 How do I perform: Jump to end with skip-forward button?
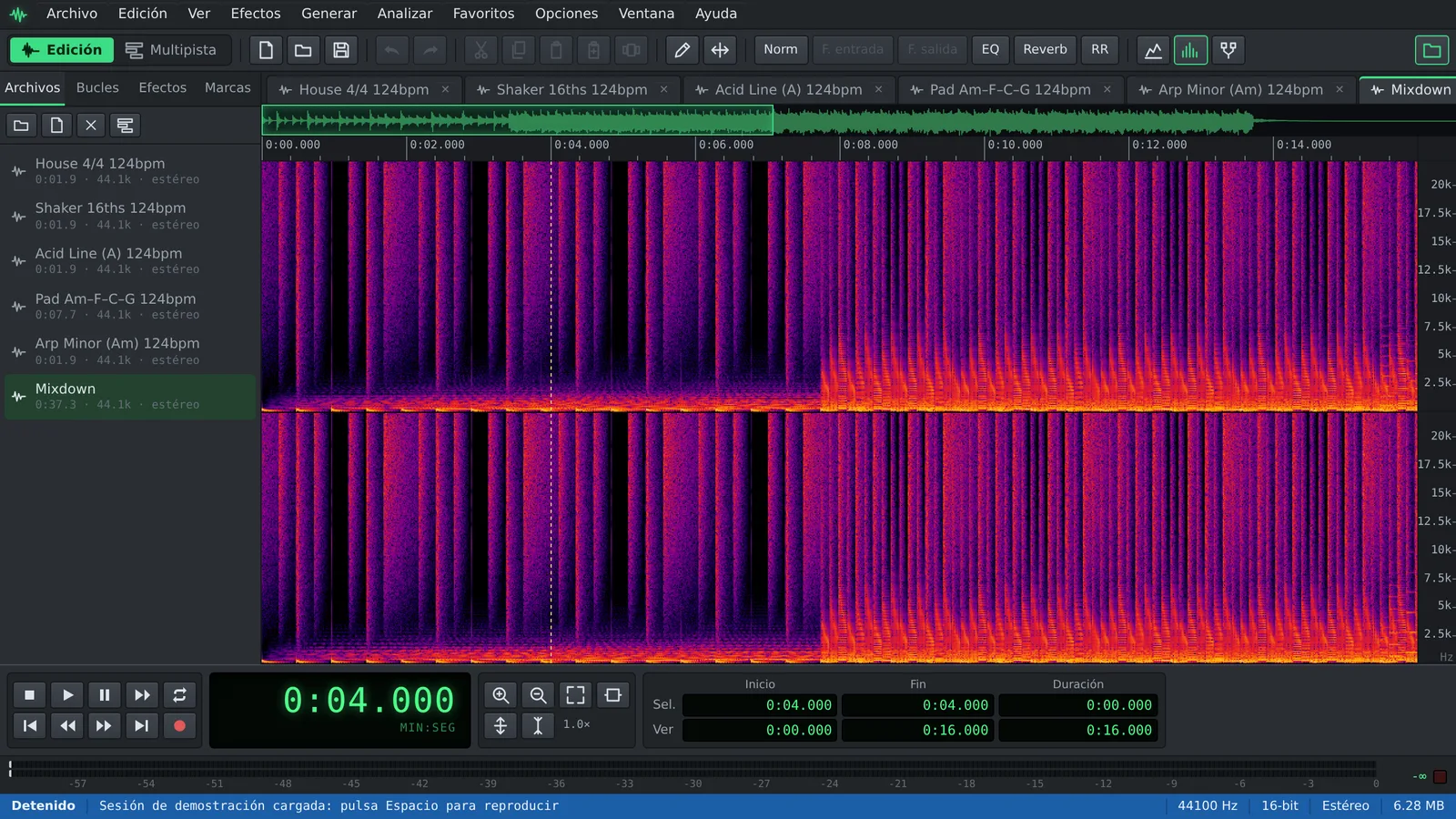tap(142, 725)
